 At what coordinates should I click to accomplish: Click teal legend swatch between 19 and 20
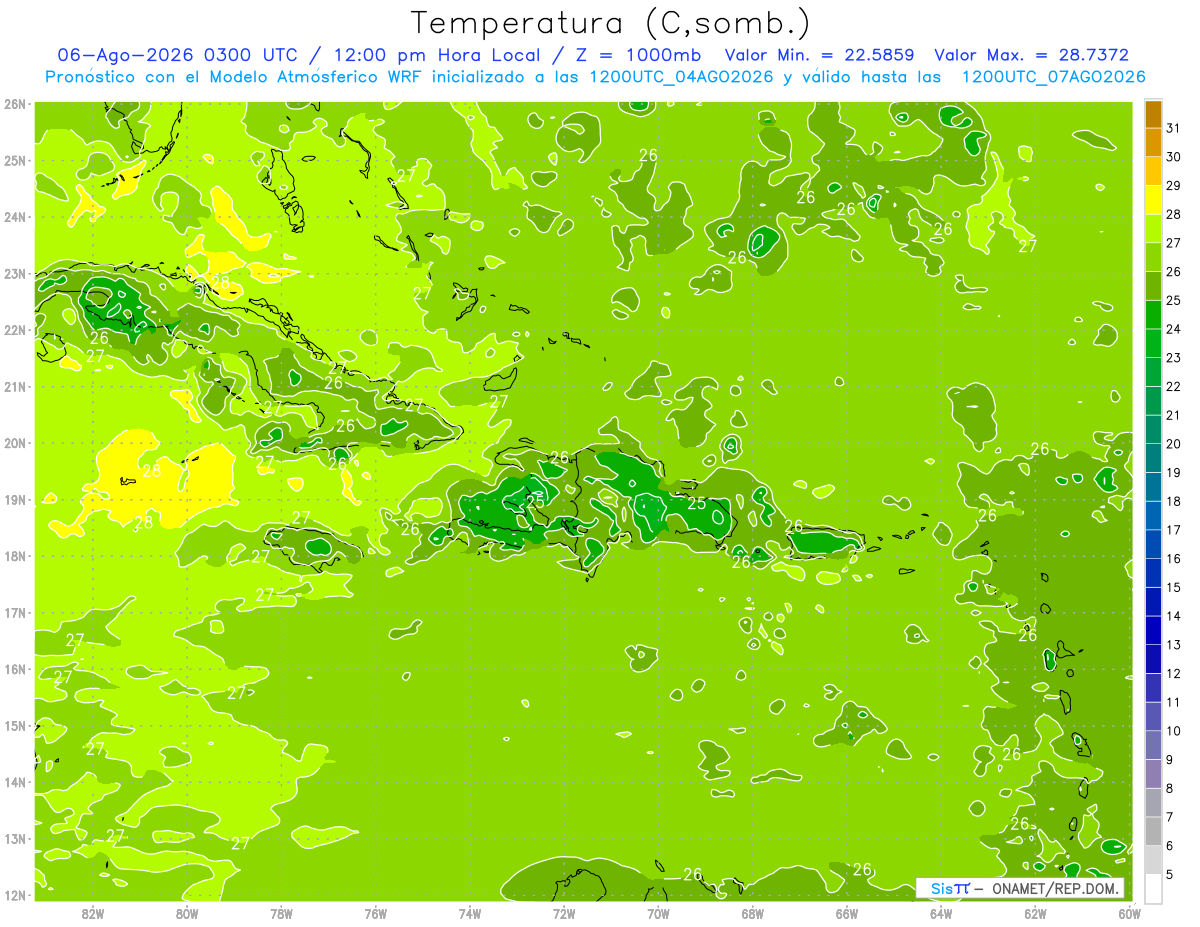click(1152, 458)
